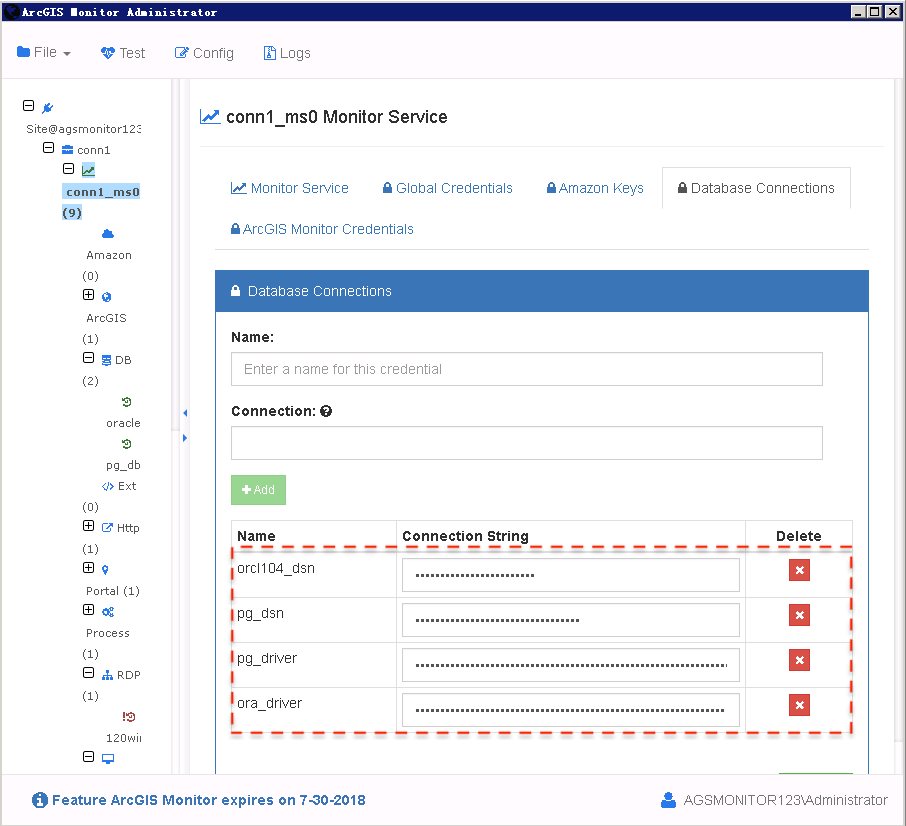Click the ArcGIS globe icon
This screenshot has height=826, width=906.
(x=106, y=297)
